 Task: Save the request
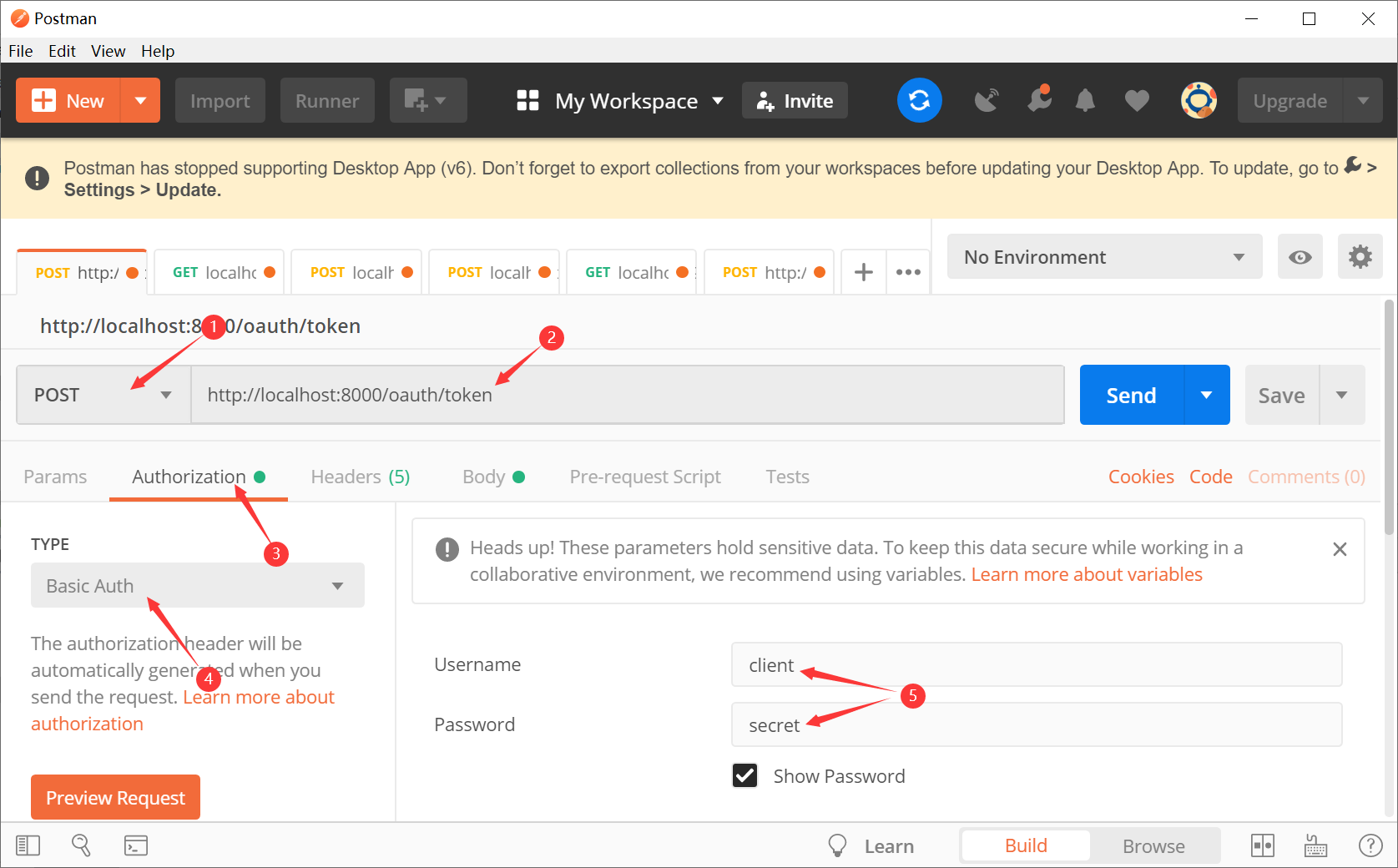click(x=1282, y=395)
